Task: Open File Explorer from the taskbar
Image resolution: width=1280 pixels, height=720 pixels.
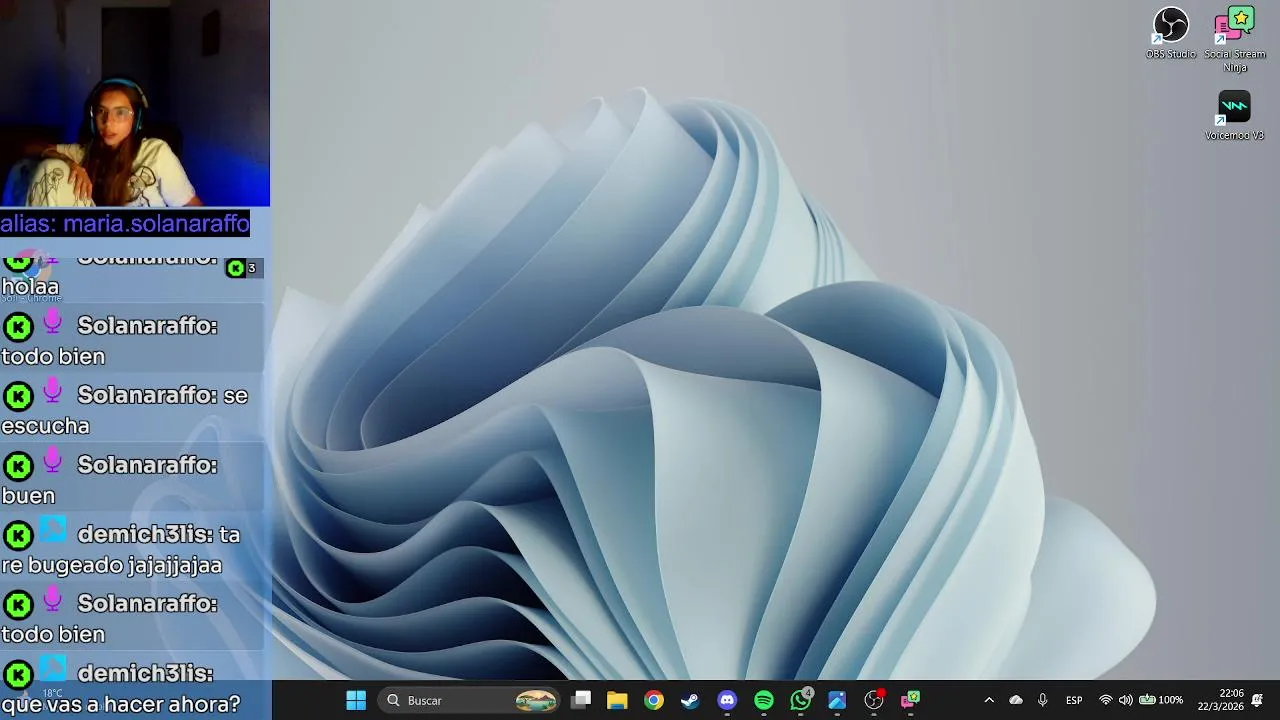Action: (617, 700)
